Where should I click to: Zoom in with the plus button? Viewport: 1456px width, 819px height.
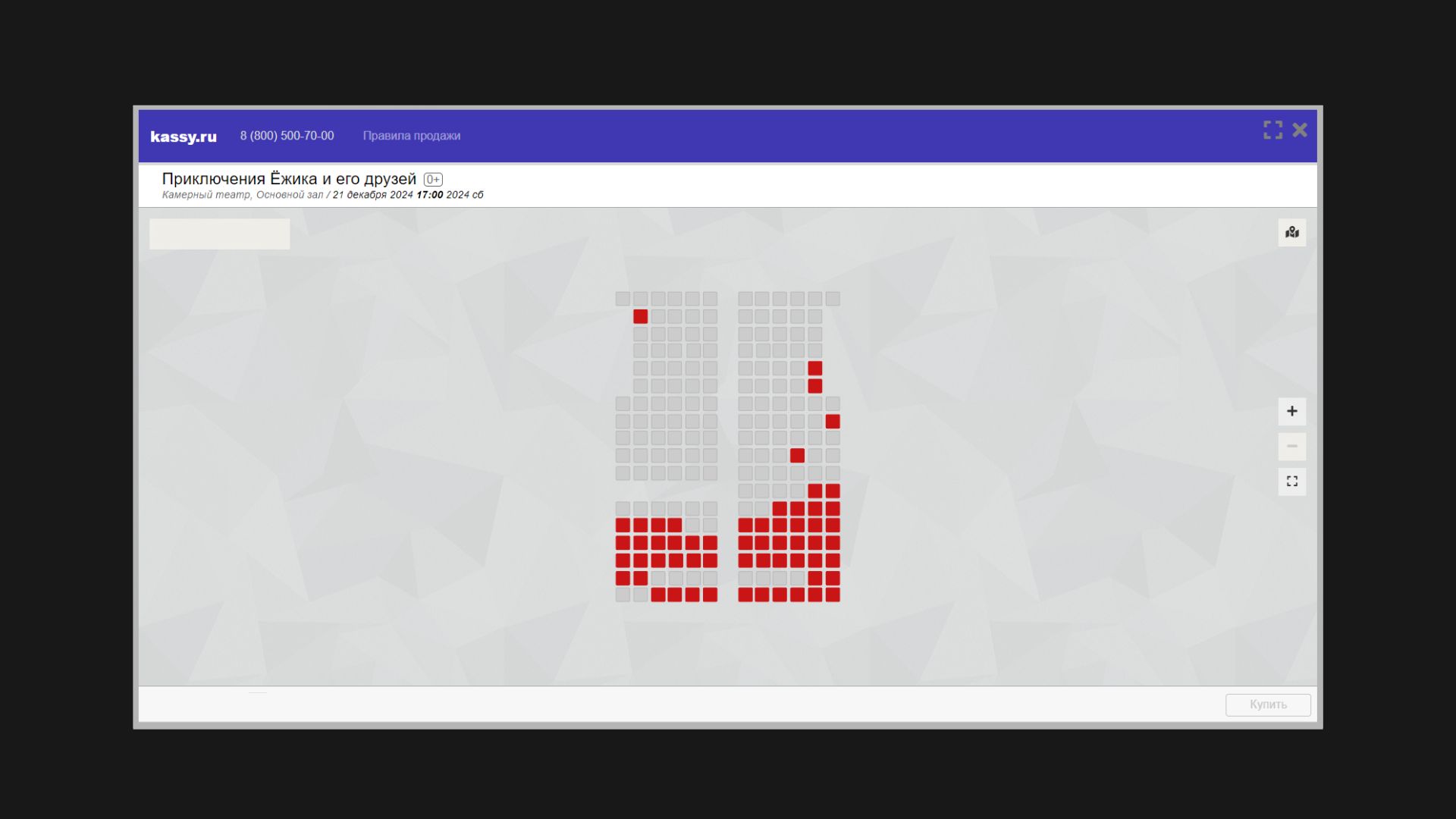click(x=1291, y=411)
